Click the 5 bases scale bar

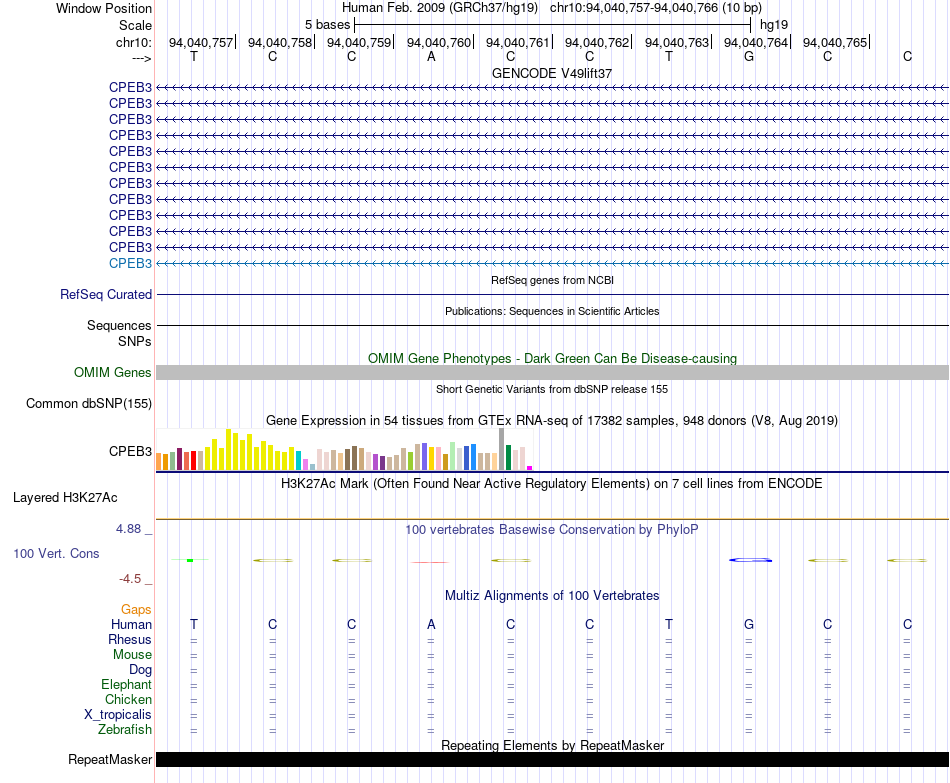(x=552, y=25)
